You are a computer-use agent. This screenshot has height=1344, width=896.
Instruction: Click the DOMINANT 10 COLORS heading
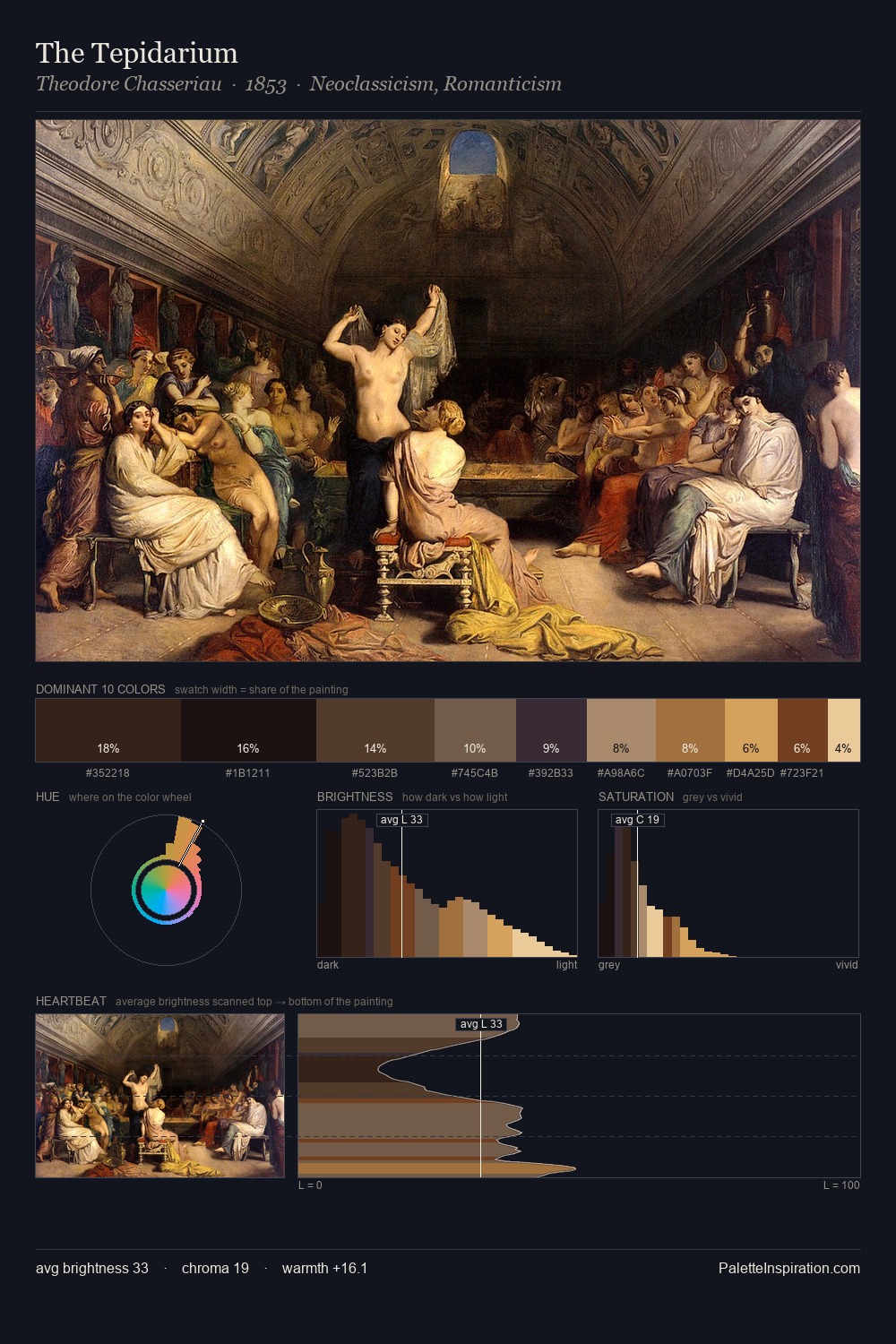tap(100, 689)
